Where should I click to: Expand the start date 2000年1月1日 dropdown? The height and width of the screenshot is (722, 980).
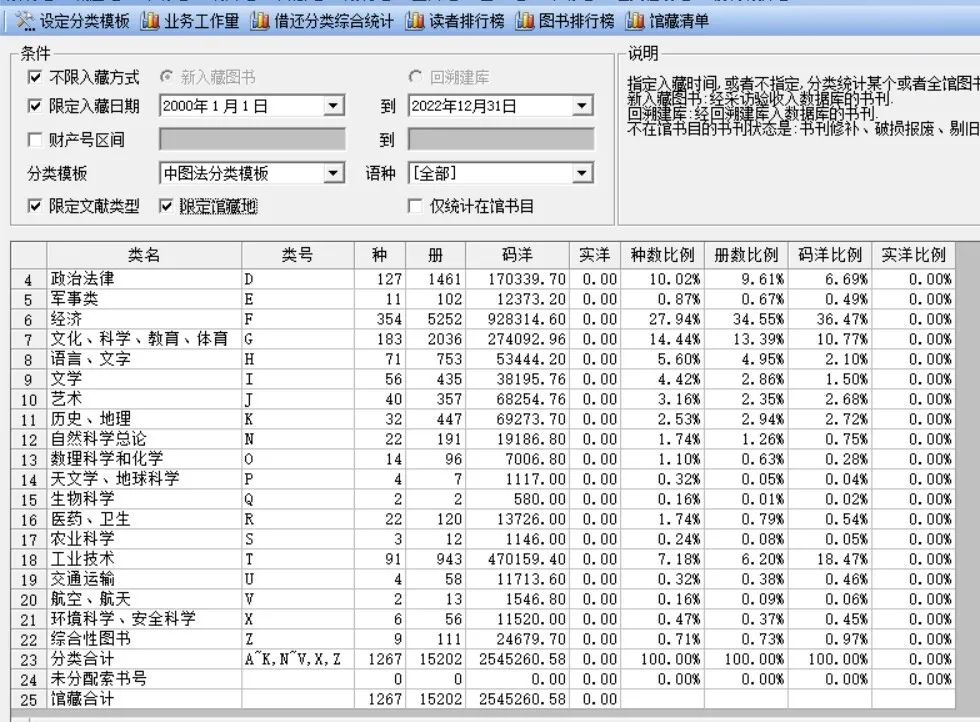(x=334, y=106)
